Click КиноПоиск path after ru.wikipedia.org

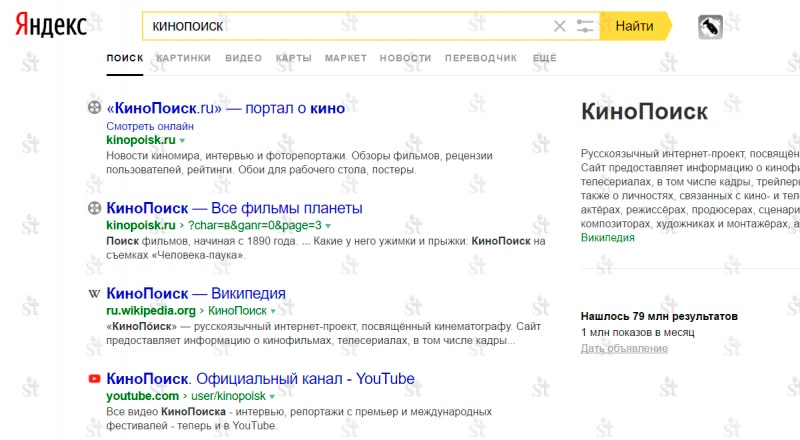237,310
